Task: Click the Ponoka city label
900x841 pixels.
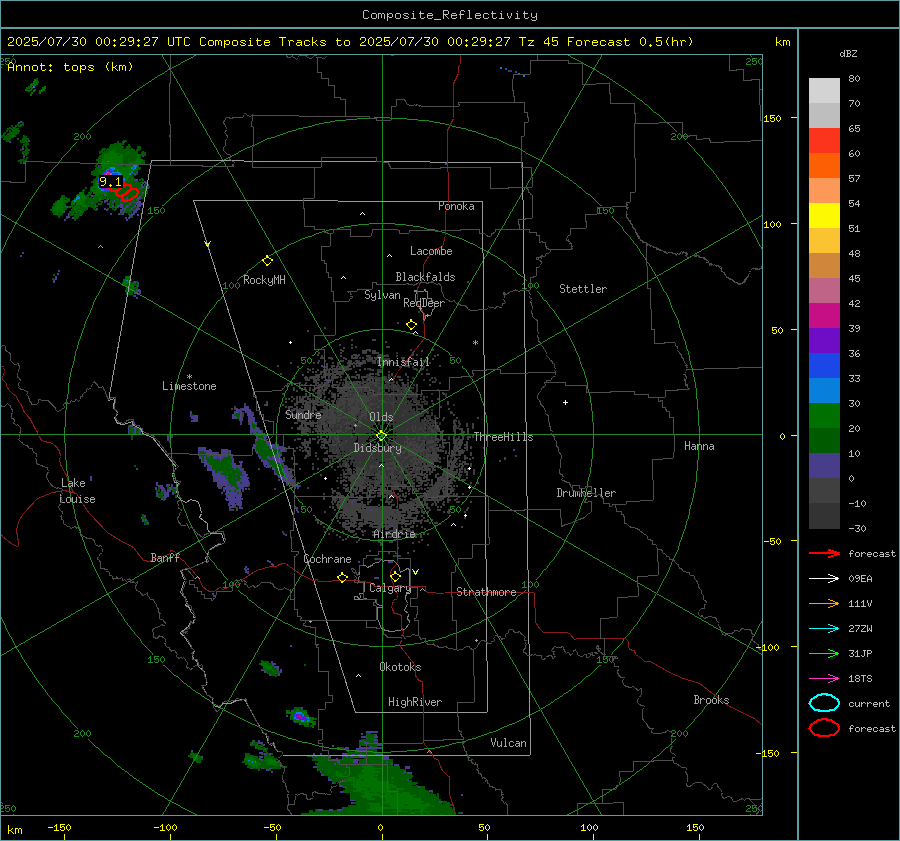Action: (456, 206)
